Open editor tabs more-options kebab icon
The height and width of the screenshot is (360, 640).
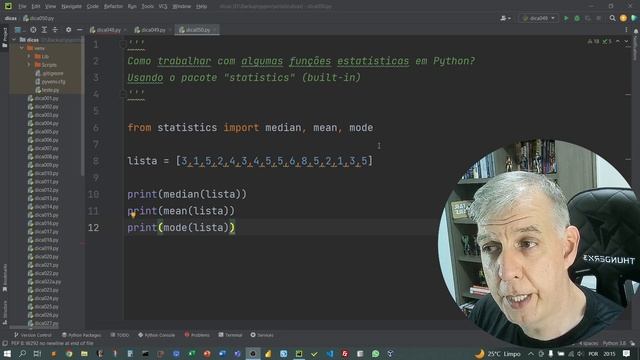[x=626, y=30]
